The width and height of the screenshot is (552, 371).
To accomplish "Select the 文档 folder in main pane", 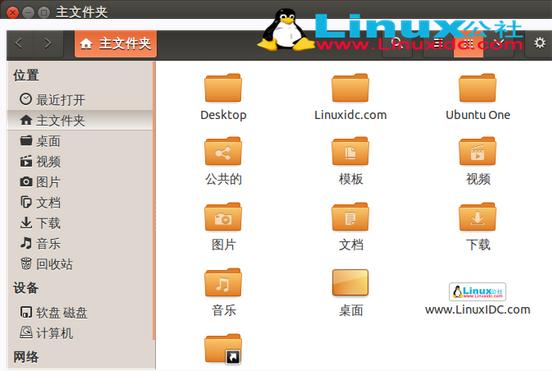I will 350,227.
